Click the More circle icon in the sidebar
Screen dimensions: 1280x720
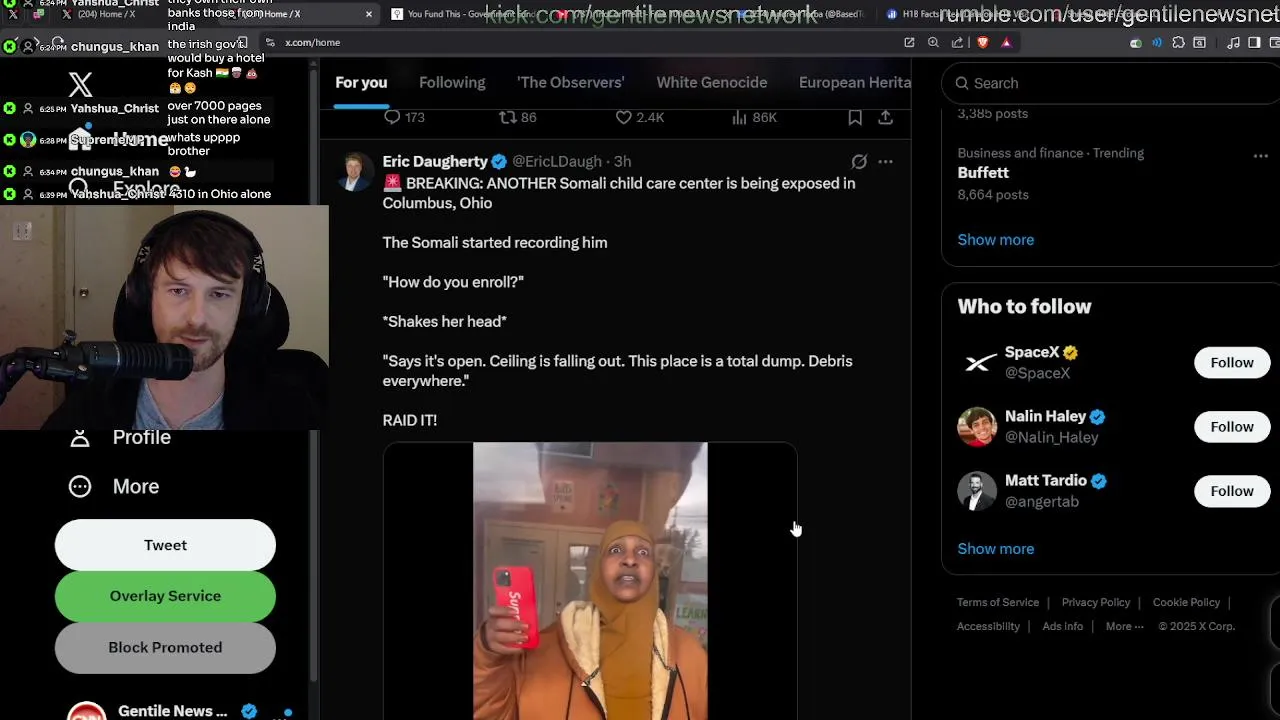click(80, 486)
